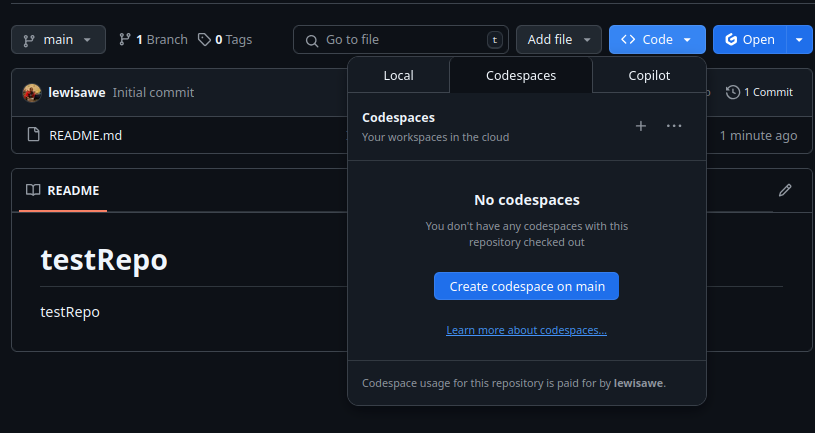Click the git branch icon on main button
The height and width of the screenshot is (433, 815).
29,41
